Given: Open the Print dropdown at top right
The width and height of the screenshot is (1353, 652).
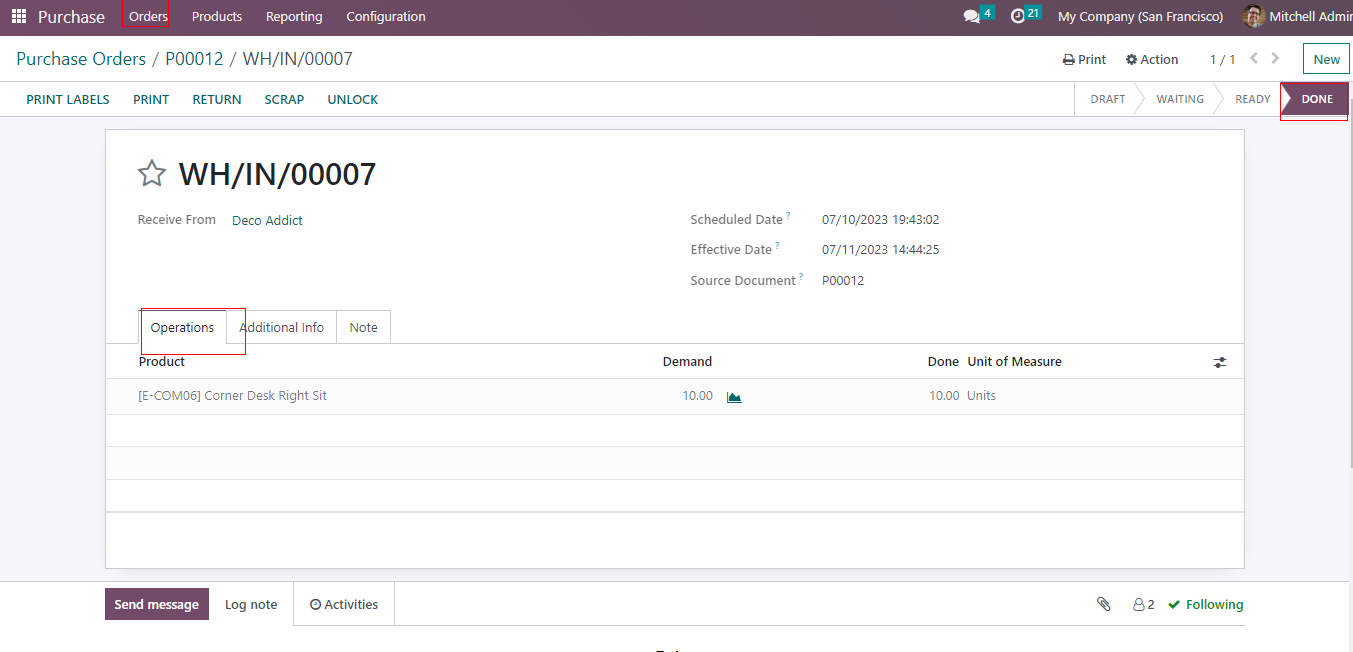Looking at the screenshot, I should (x=1084, y=60).
